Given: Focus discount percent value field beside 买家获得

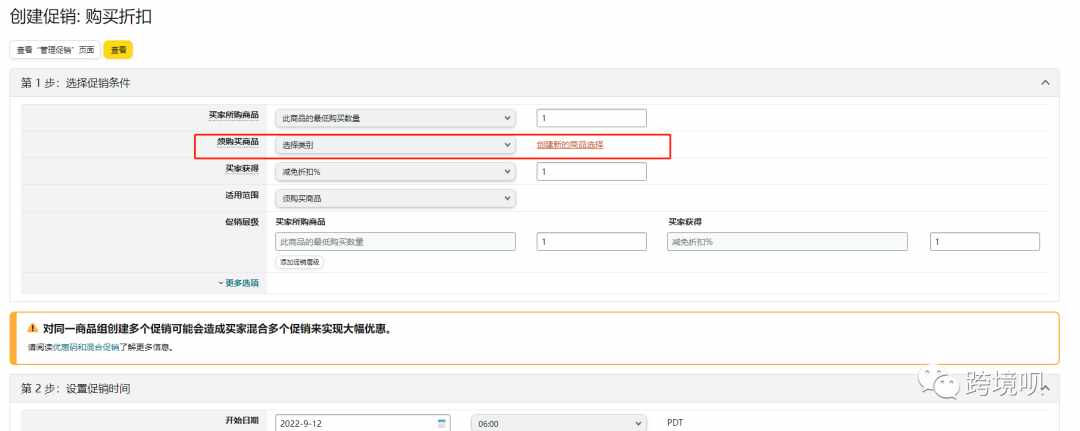Looking at the screenshot, I should pyautogui.click(x=592, y=171).
